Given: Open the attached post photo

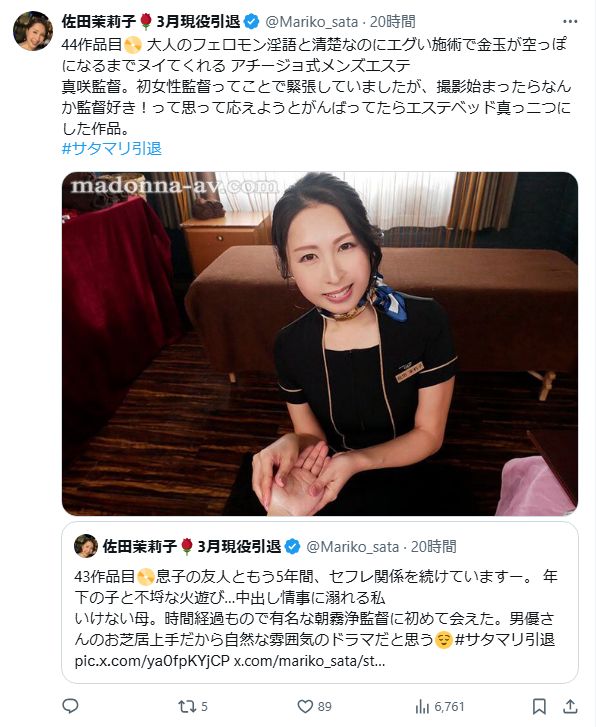Looking at the screenshot, I should [x=320, y=344].
